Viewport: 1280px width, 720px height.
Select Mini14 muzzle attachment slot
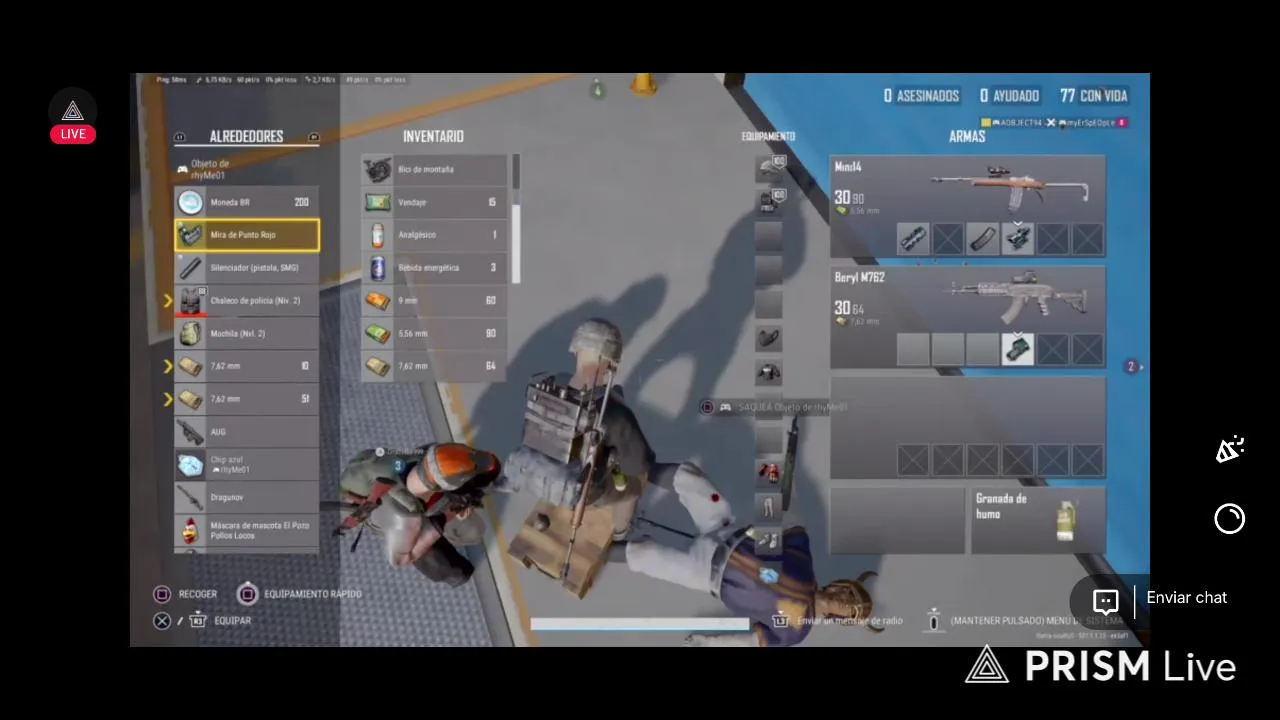click(x=913, y=238)
